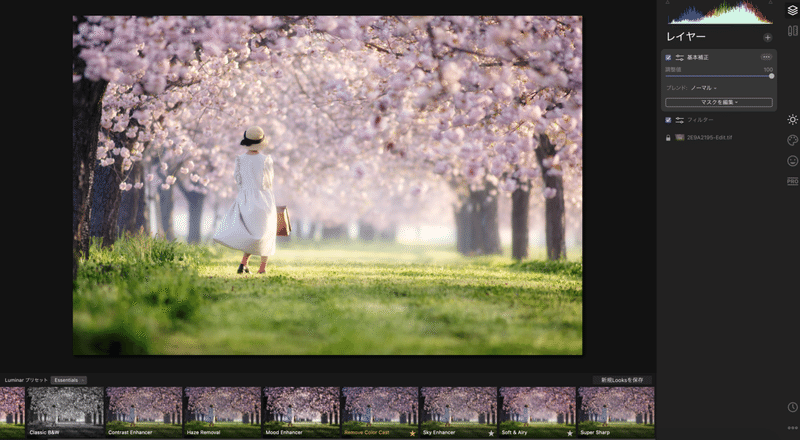Click the フィルター layer sliders icon

point(680,120)
